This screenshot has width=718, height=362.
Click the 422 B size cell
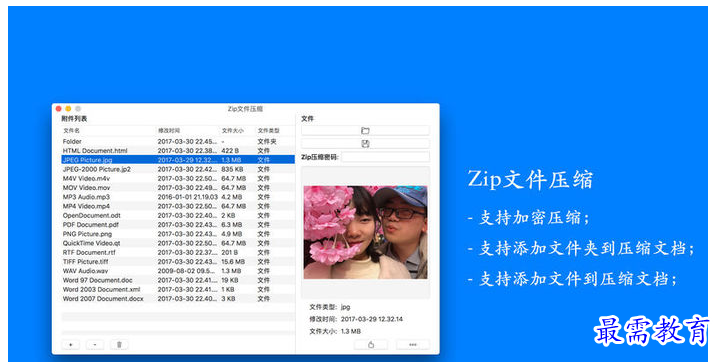(x=230, y=151)
